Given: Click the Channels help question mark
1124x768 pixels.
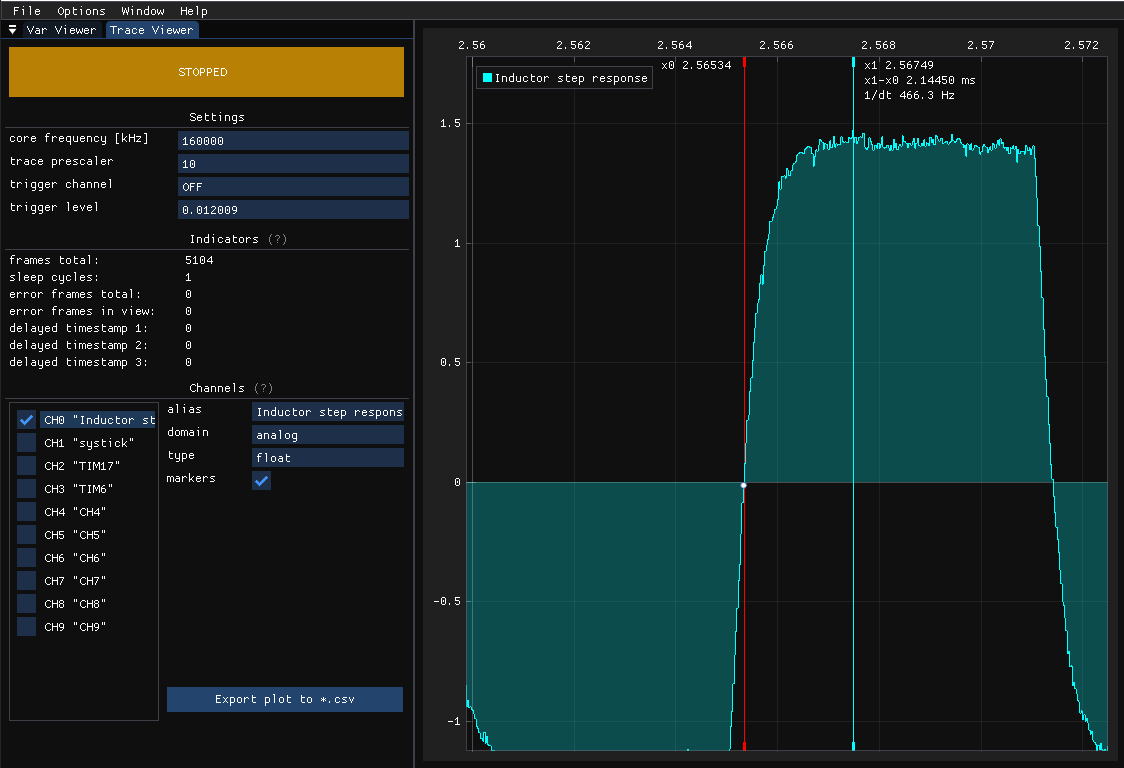Looking at the screenshot, I should (x=263, y=388).
